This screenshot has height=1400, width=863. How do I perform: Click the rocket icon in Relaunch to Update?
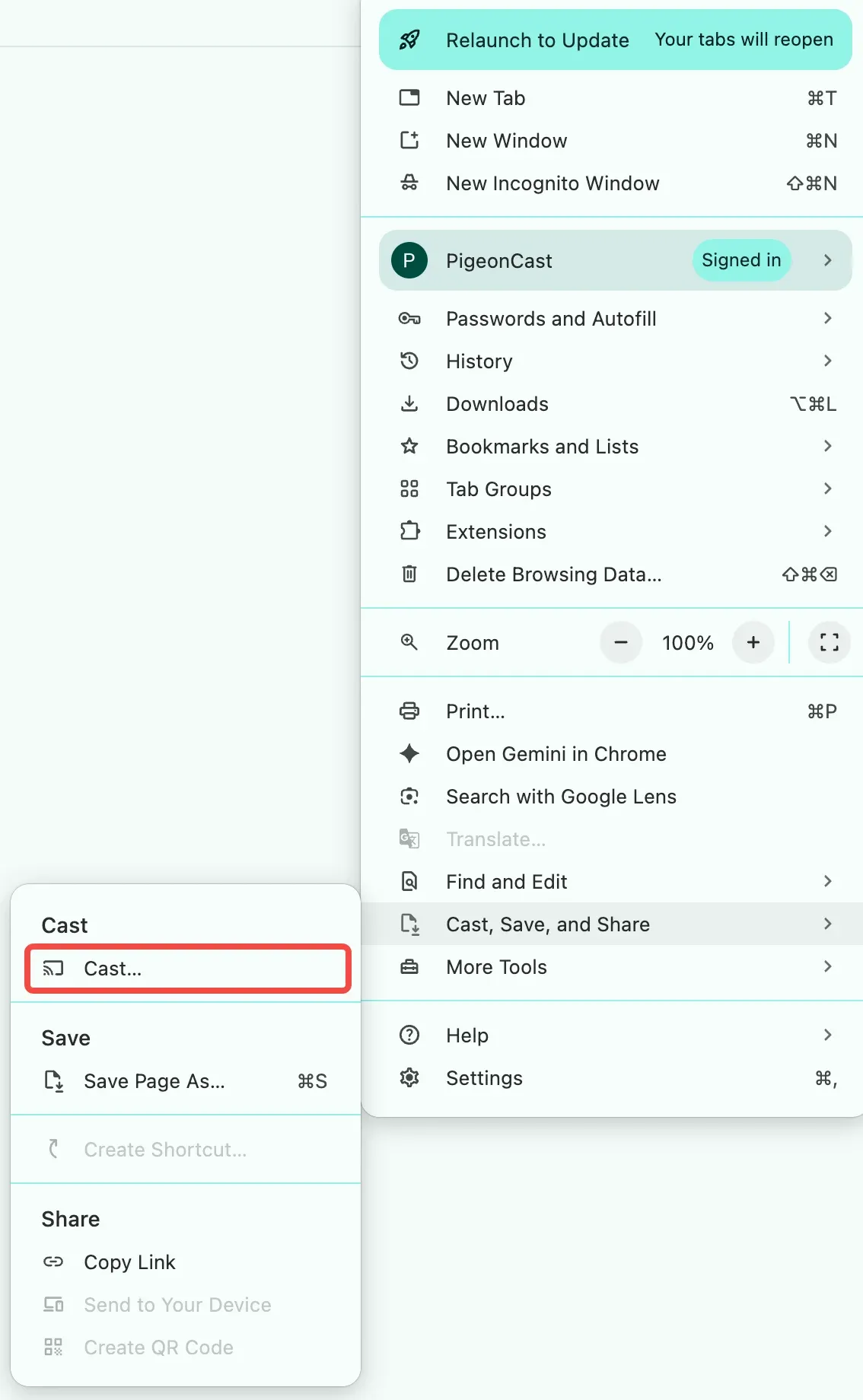click(x=409, y=40)
